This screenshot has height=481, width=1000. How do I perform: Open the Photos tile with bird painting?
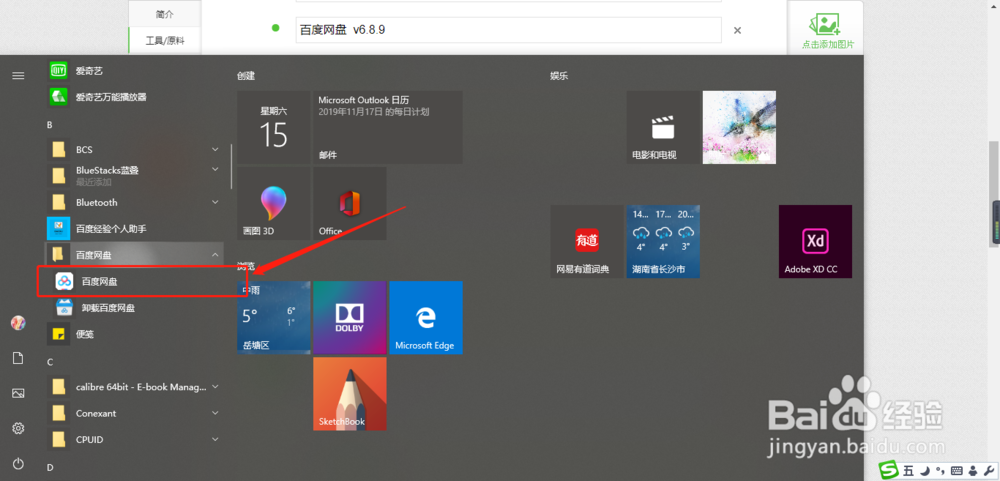click(739, 127)
